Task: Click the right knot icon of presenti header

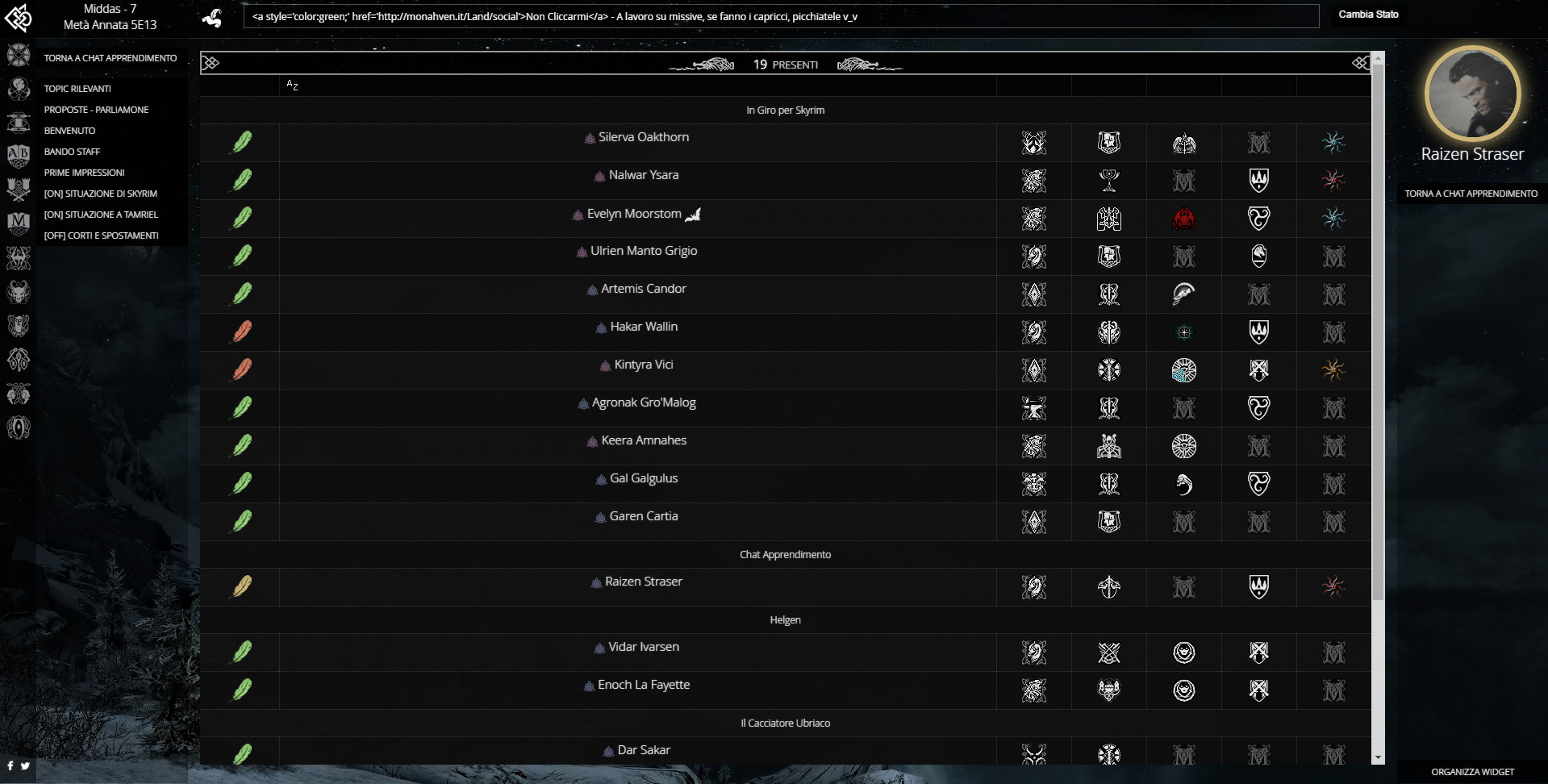Action: coord(1361,63)
